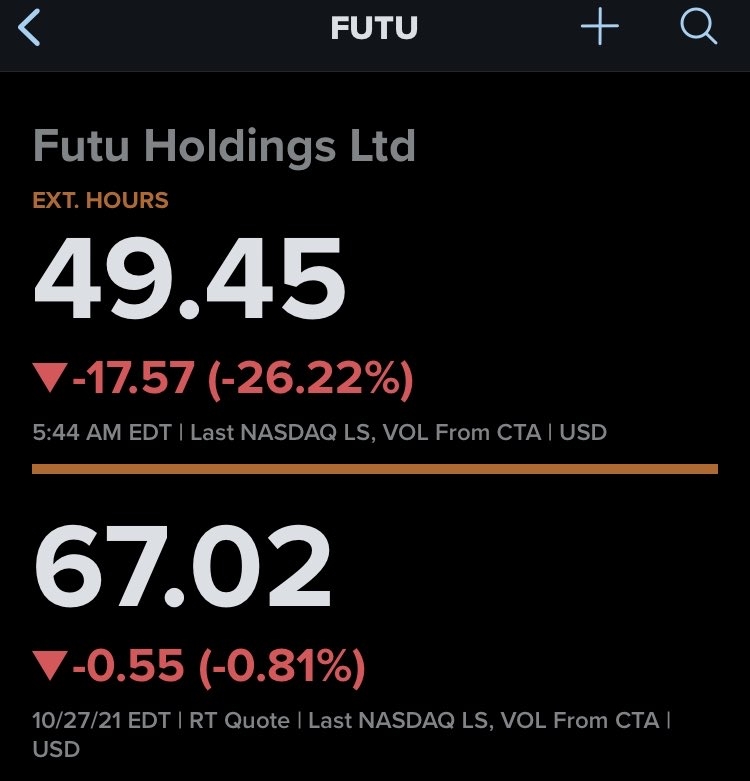Open search with the magnifier icon
The height and width of the screenshot is (781, 750).
click(x=698, y=29)
